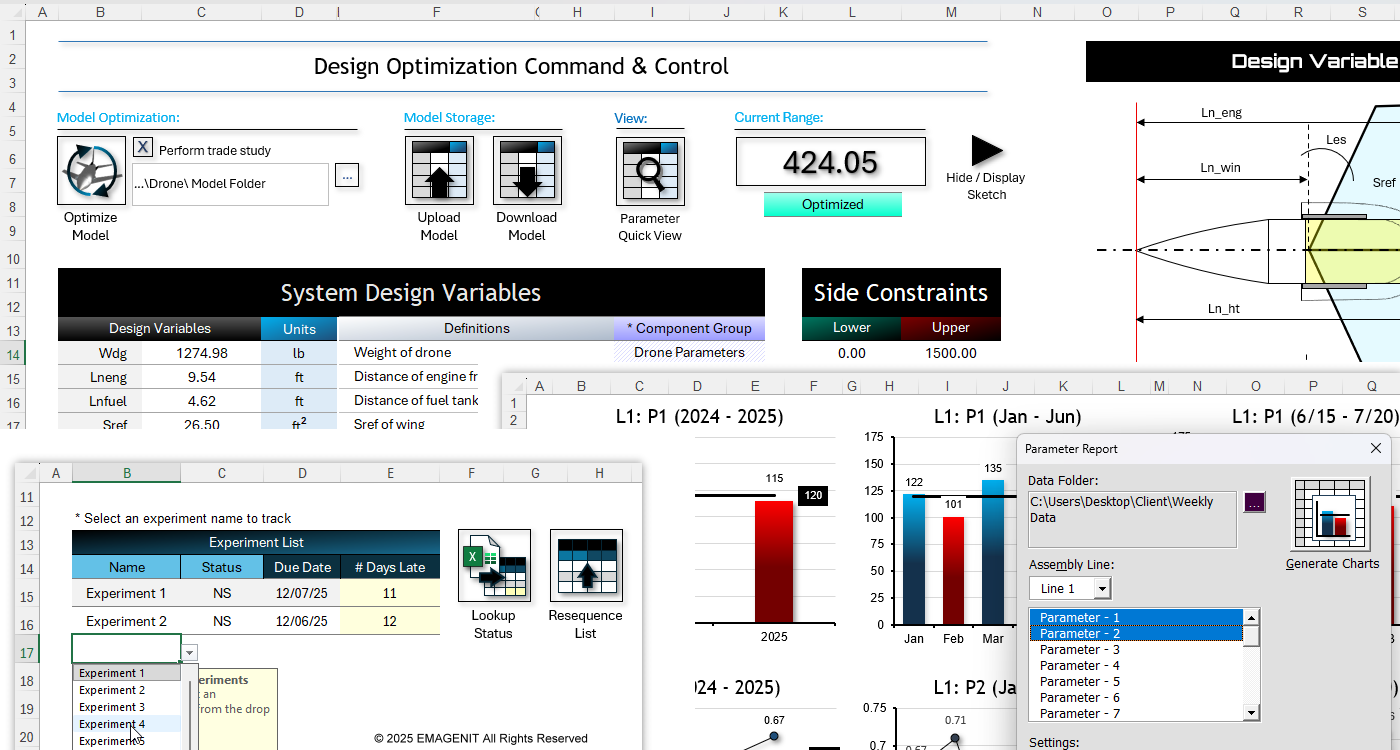Viewport: 1400px width, 750px height.
Task: Click the Optimized status button
Action: (831, 204)
